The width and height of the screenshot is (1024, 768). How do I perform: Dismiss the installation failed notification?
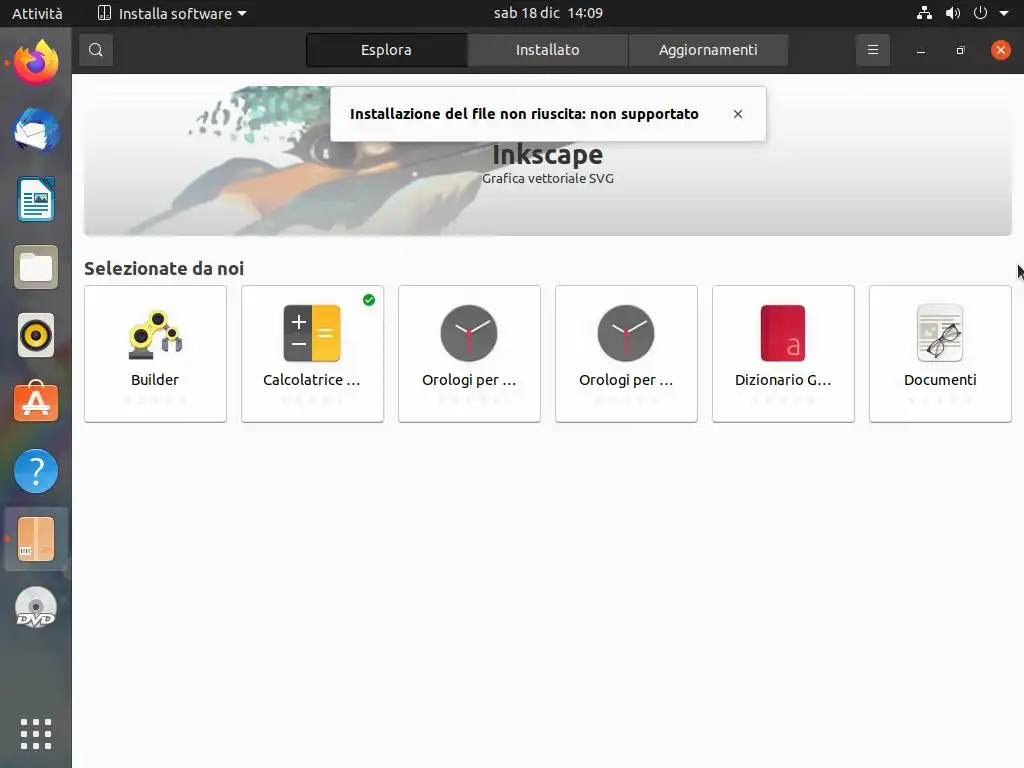pyautogui.click(x=738, y=114)
